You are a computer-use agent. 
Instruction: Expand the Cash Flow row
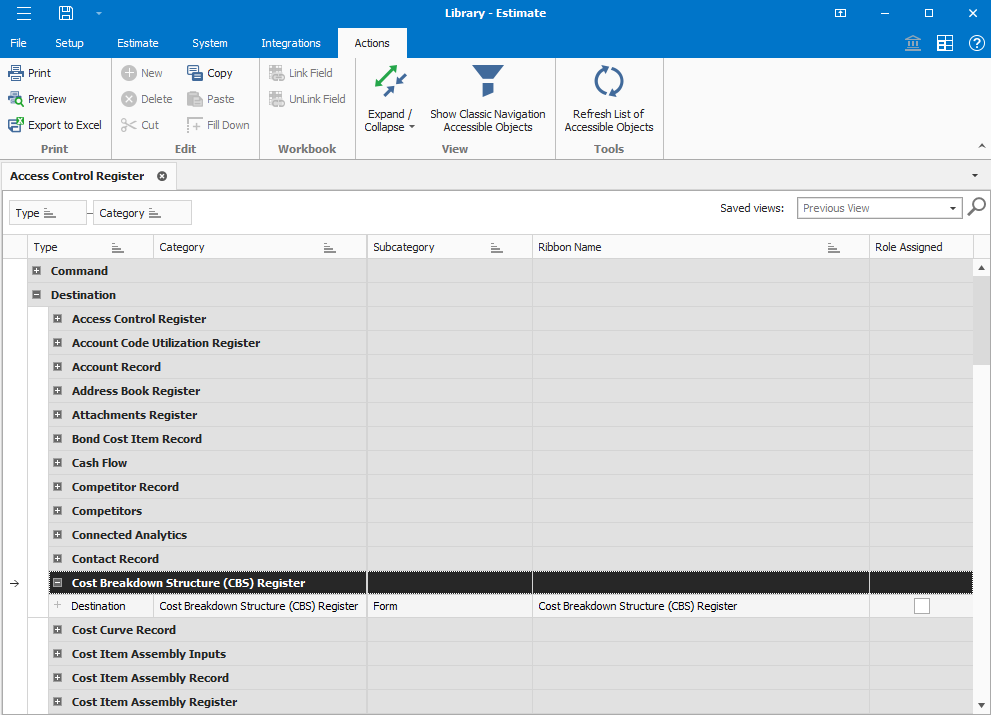[x=58, y=463]
